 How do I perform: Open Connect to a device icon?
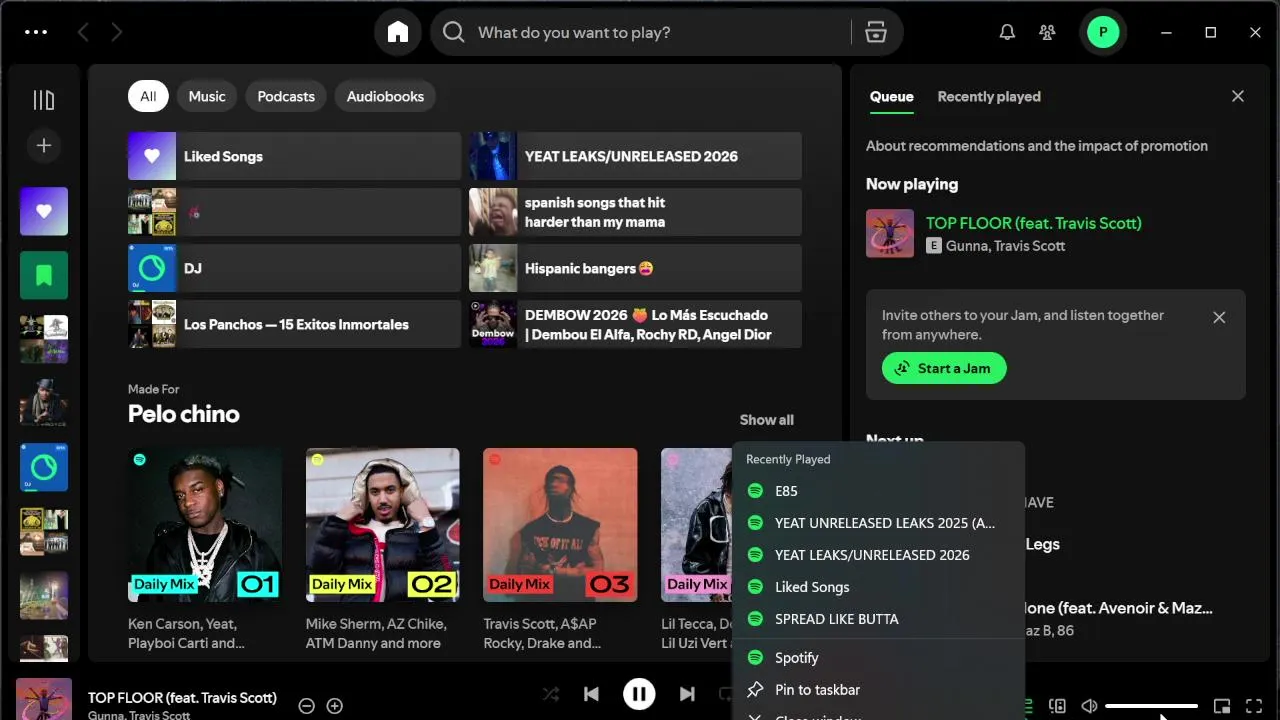1057,706
